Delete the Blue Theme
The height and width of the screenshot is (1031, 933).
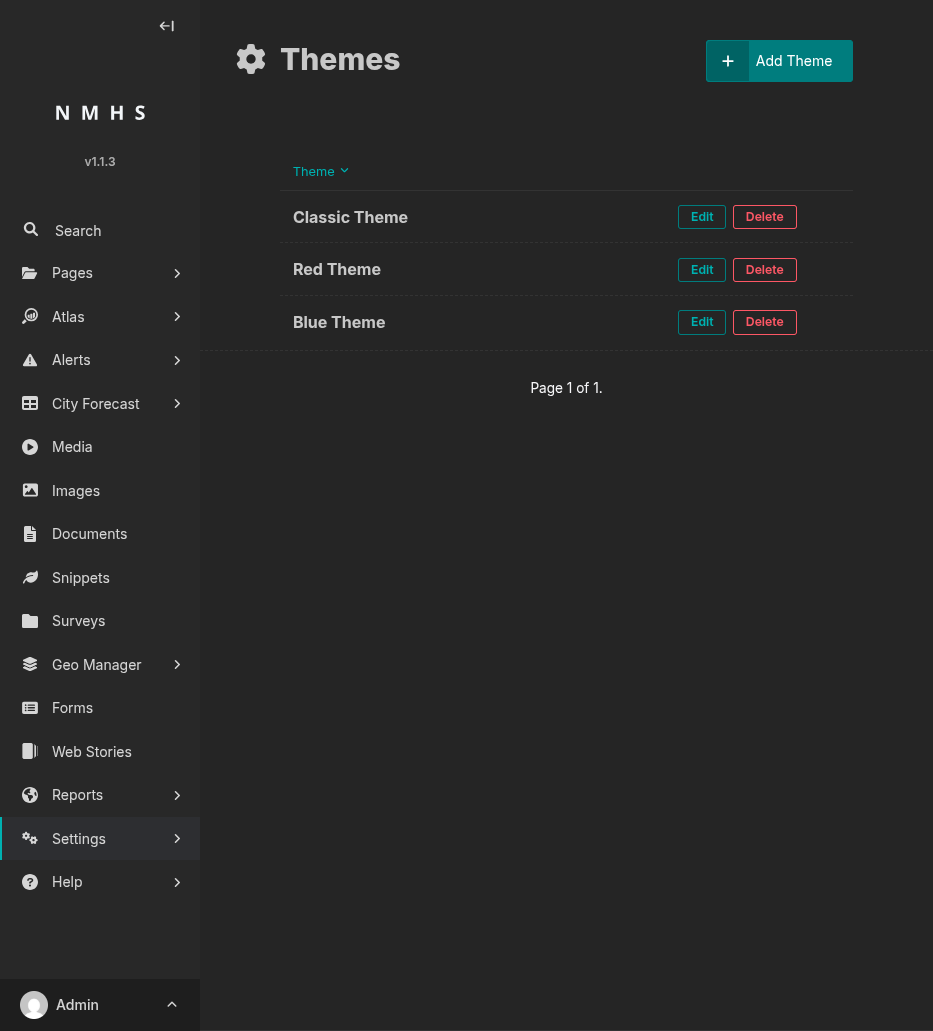pos(764,322)
